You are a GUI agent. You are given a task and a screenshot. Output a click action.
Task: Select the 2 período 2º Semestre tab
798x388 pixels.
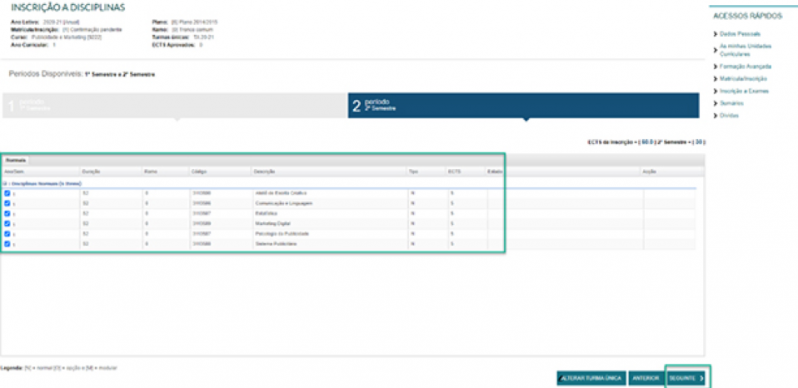523,105
